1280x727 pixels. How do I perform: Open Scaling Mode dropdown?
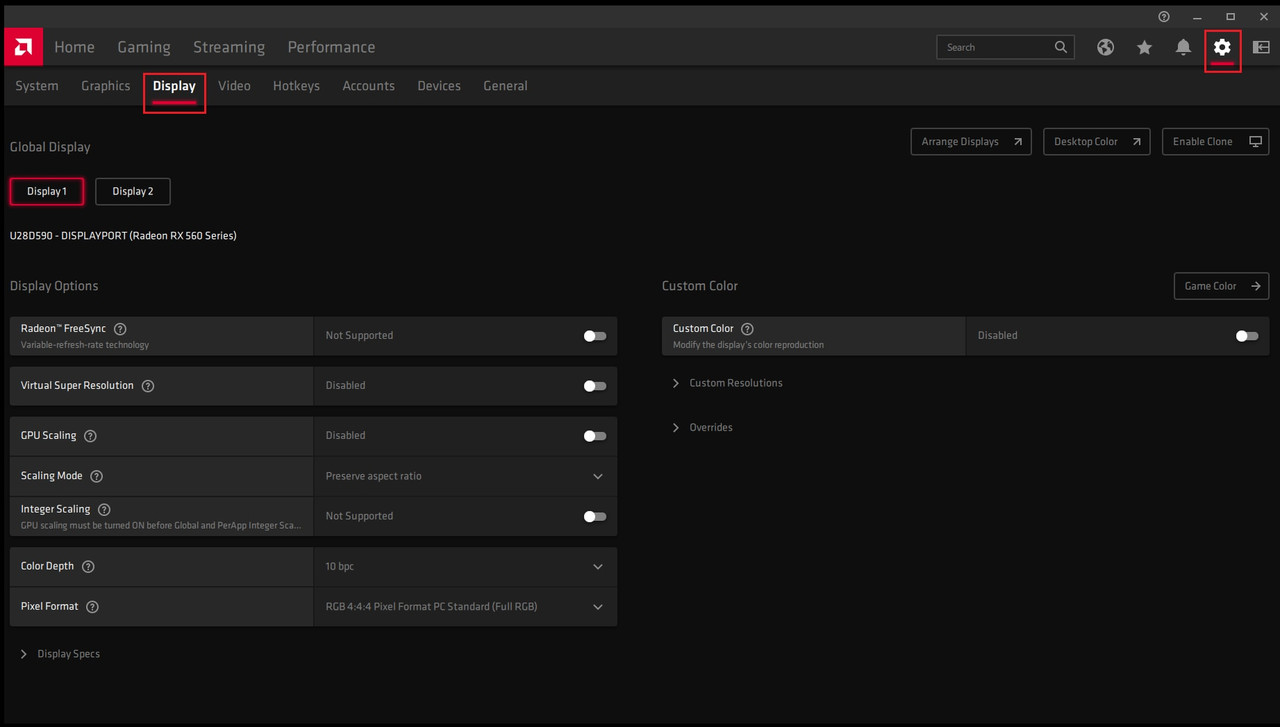[465, 476]
